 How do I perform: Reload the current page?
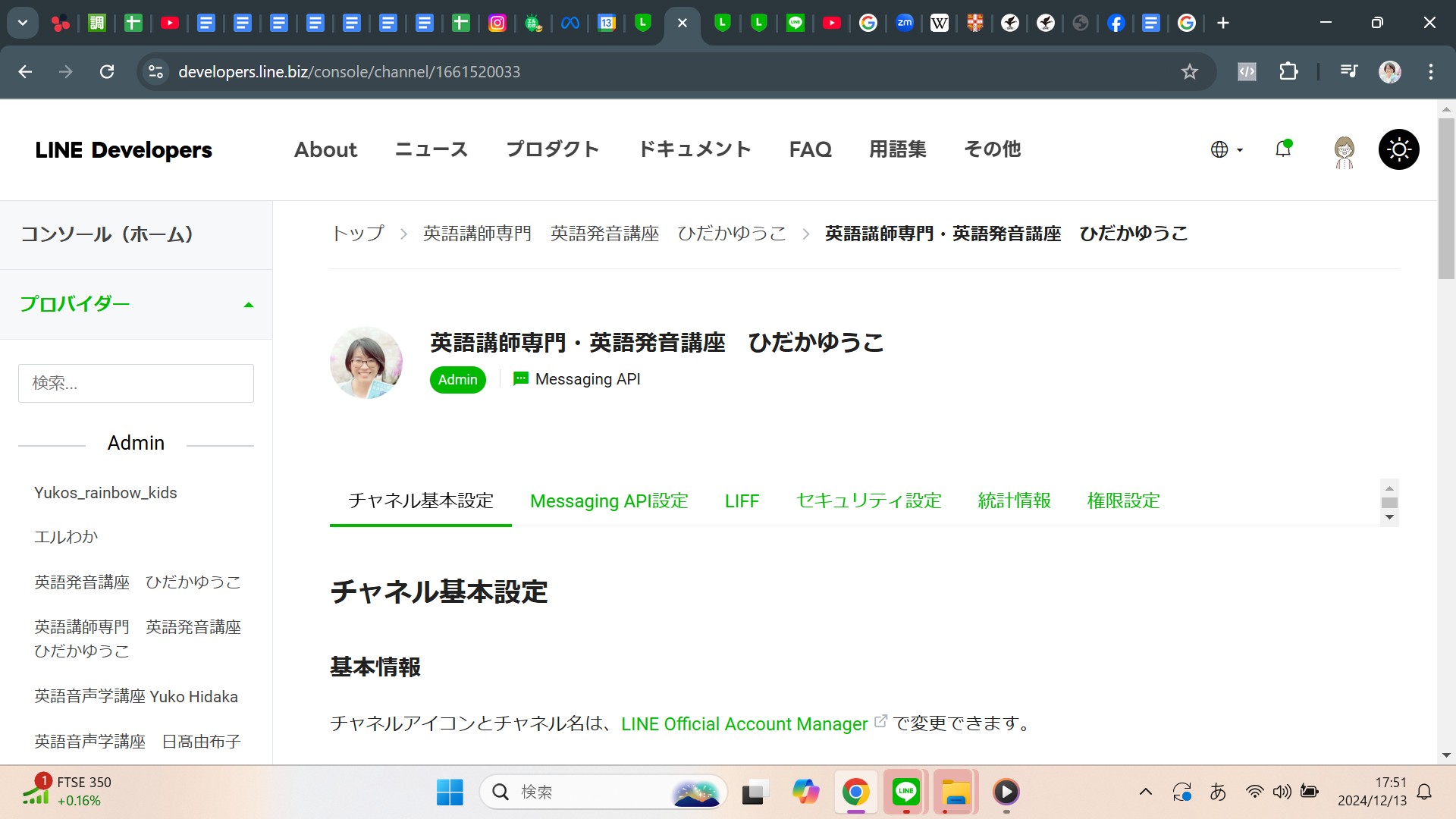(x=107, y=71)
